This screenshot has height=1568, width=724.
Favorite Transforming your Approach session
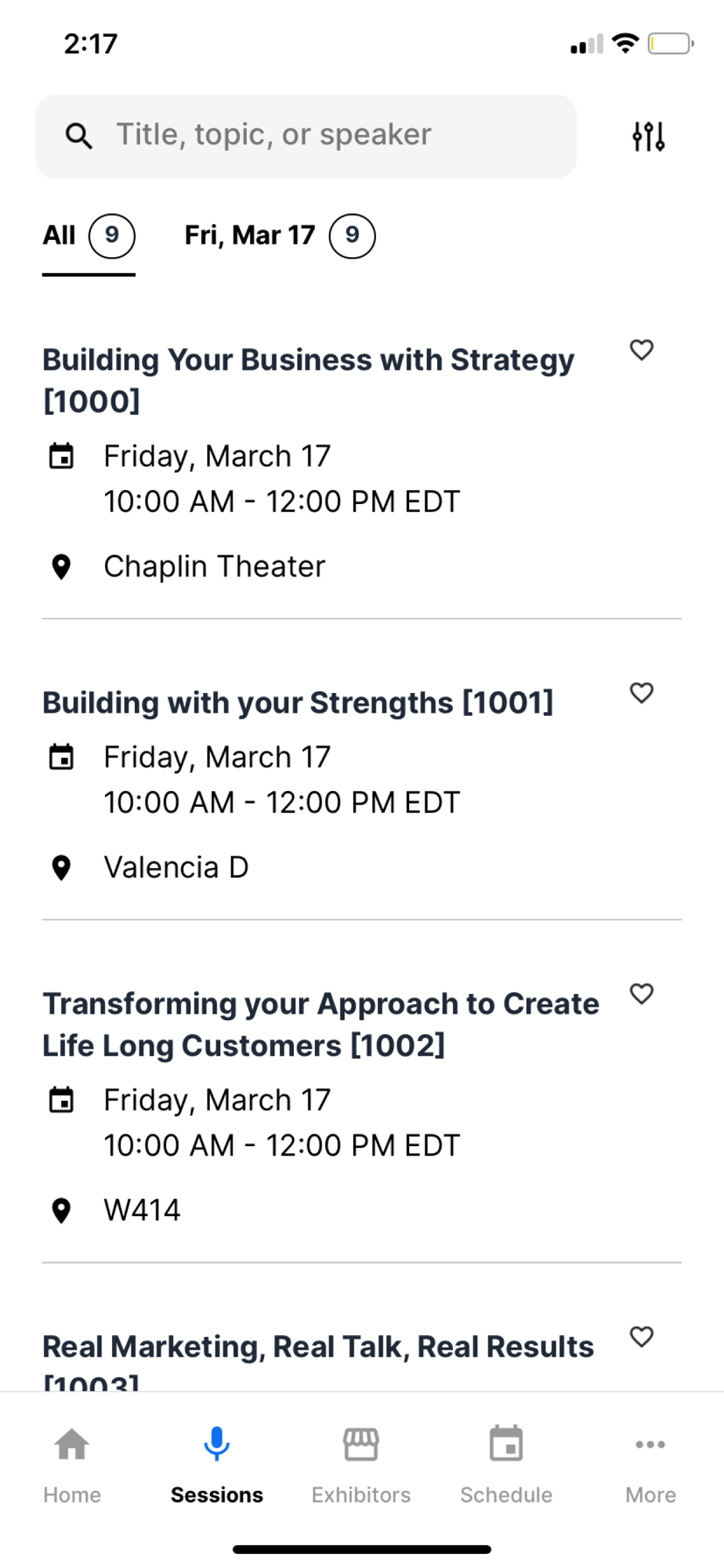(642, 993)
